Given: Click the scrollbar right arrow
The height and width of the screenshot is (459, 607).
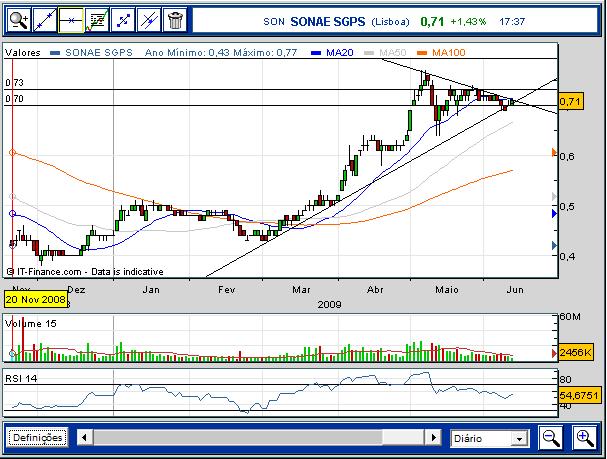Looking at the screenshot, I should tap(434, 438).
